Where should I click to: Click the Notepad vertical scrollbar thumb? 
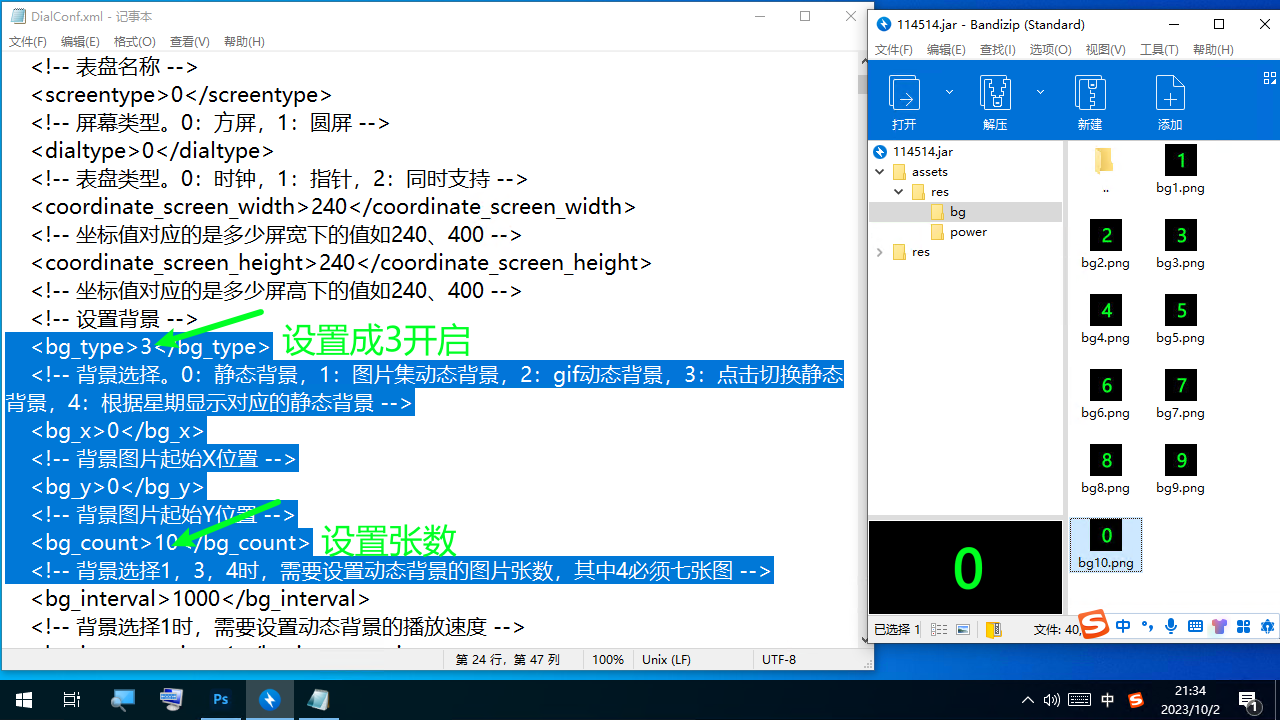[x=862, y=84]
